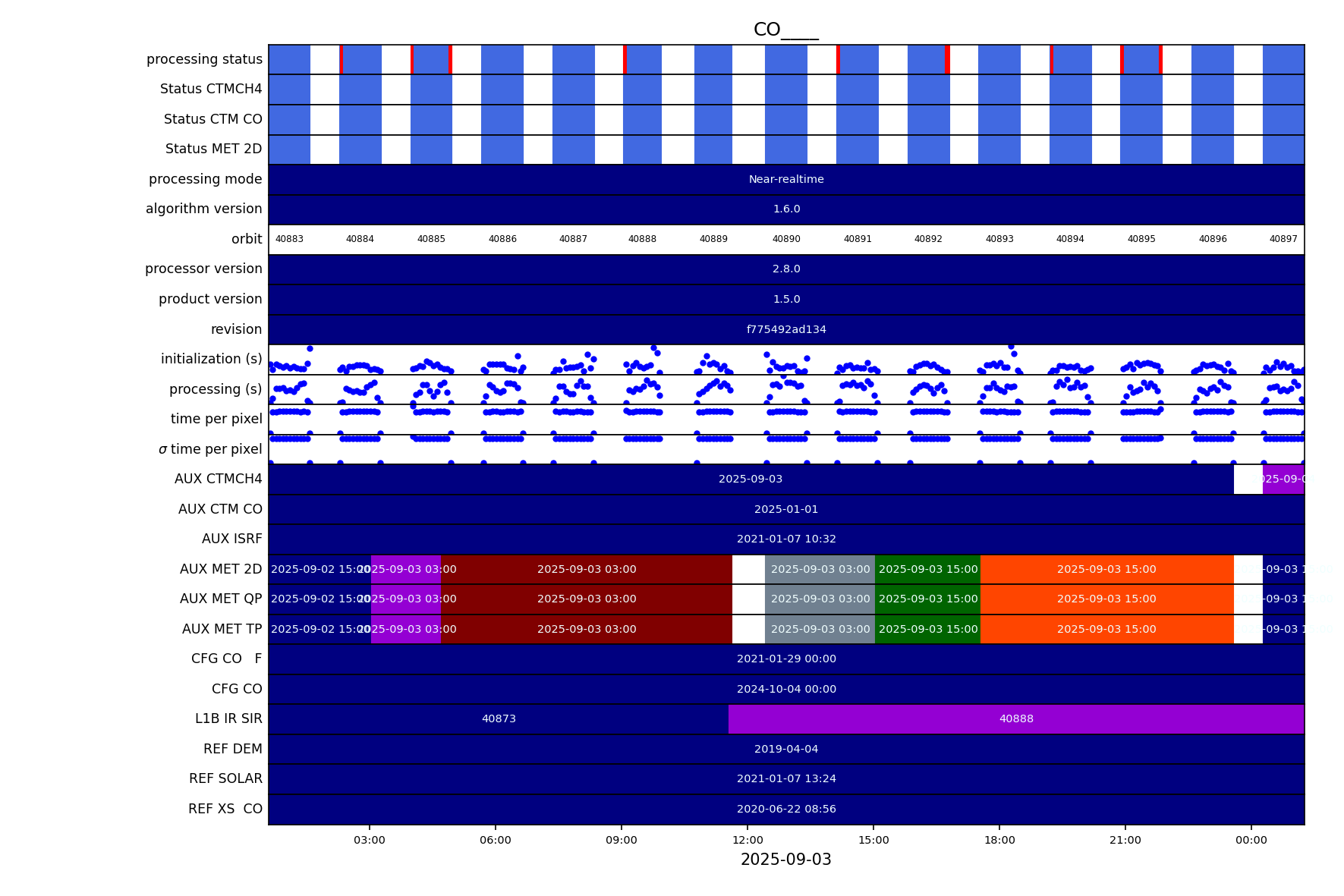This screenshot has width=1344, height=896.
Task: Click processor version value 2.8.0
Action: point(786,269)
